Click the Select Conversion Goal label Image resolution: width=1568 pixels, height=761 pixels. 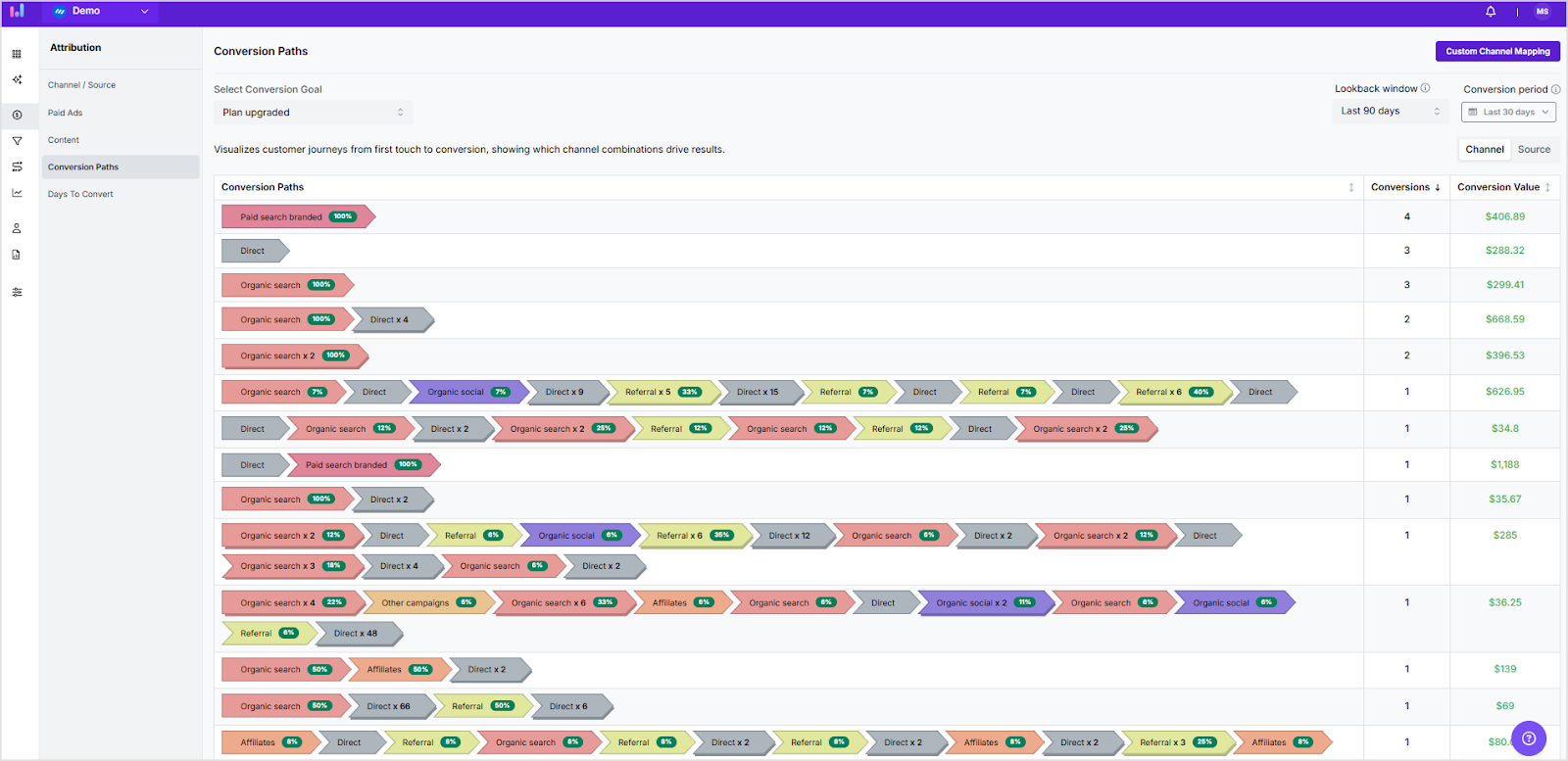point(268,89)
